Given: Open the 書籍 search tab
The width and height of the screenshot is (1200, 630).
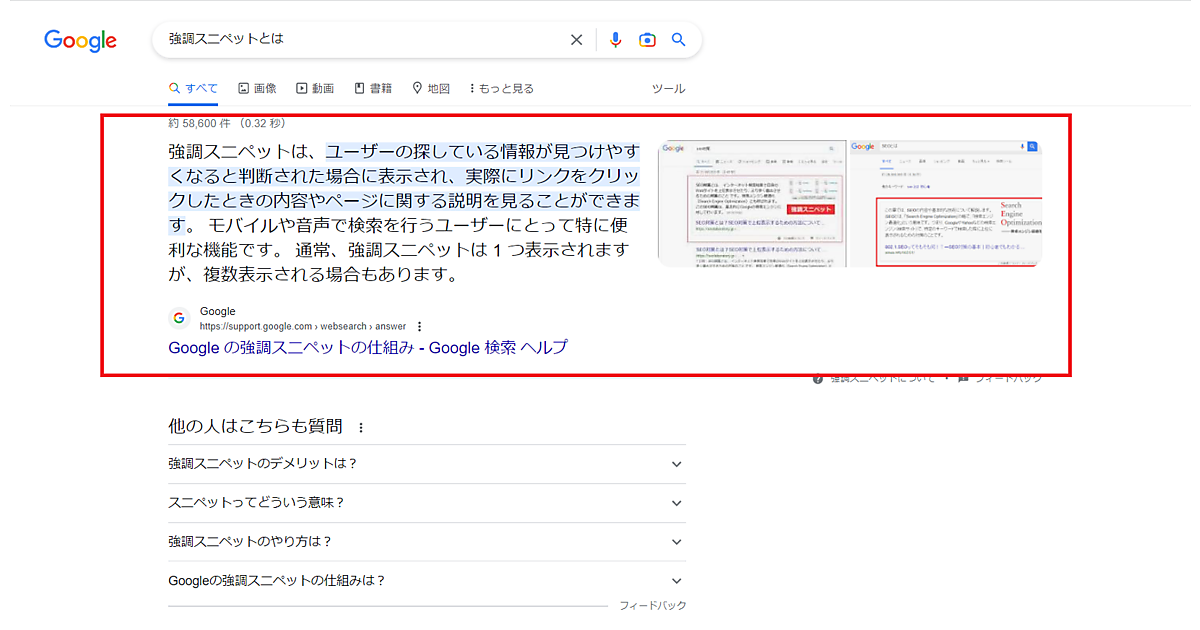Looking at the screenshot, I should coord(373,88).
